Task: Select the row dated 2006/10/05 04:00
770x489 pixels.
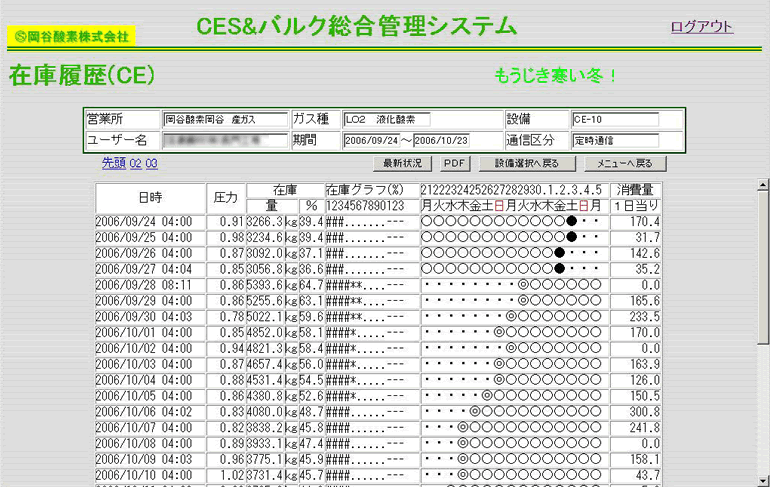Action: coord(378,396)
